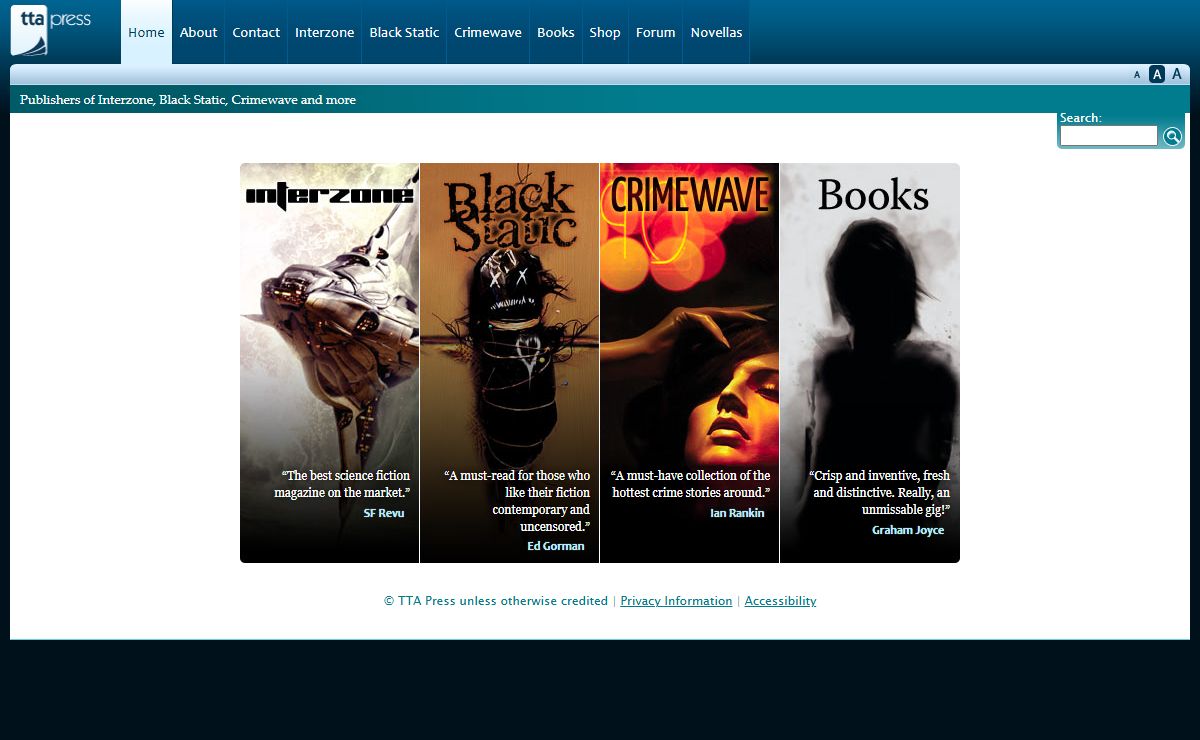Viewport: 1200px width, 740px height.
Task: Open the Books cover panel
Action: [x=870, y=363]
